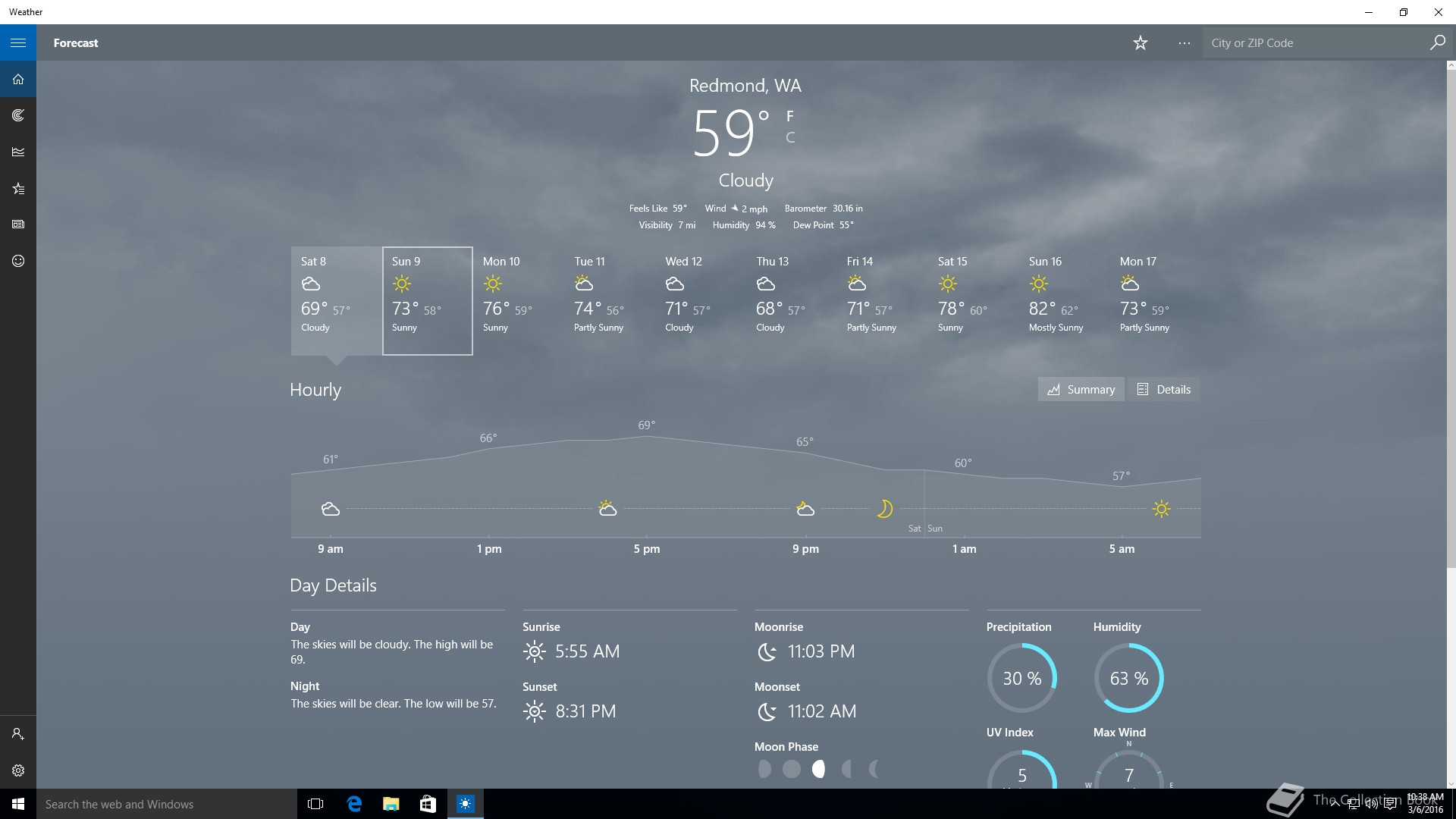1456x819 pixels.
Task: Click the vertical scrollbar on the right
Action: (1451, 318)
